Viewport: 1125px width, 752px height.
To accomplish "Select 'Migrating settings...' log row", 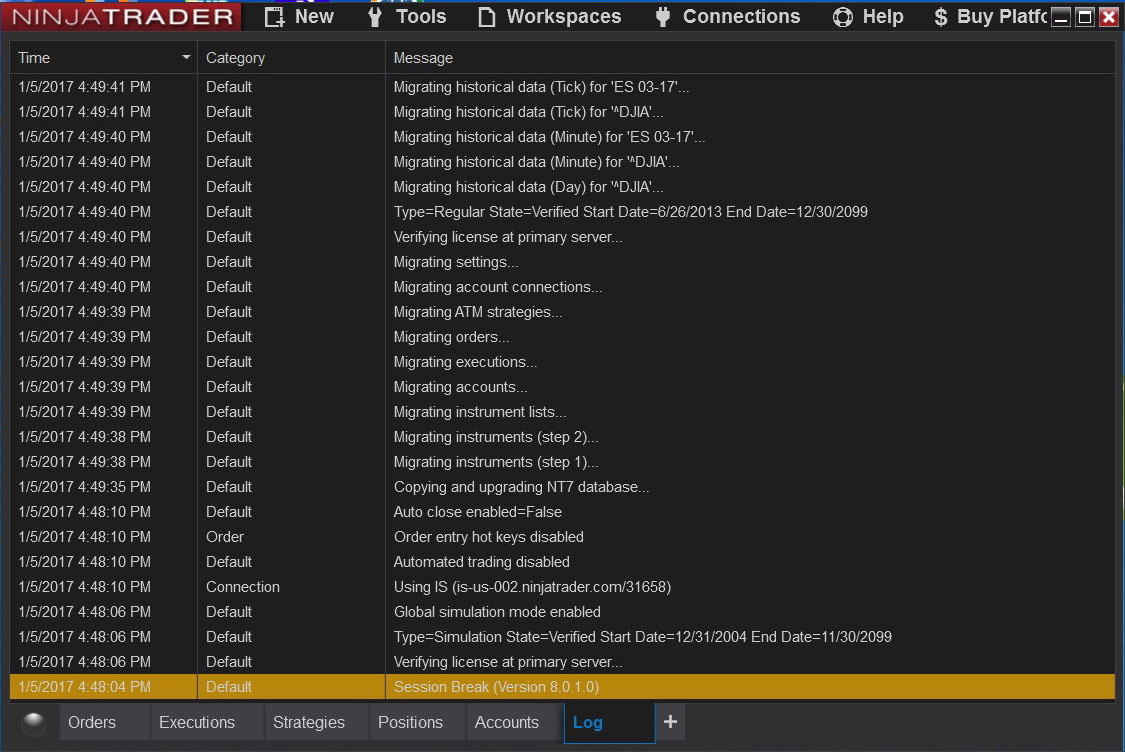I will click(x=562, y=262).
